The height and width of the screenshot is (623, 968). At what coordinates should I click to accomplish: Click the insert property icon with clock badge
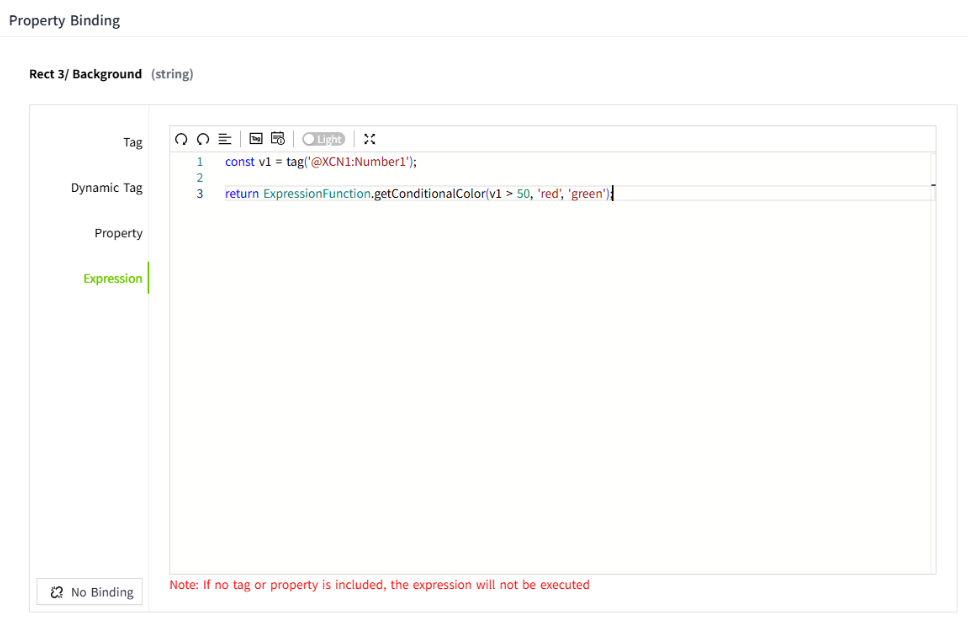pyautogui.click(x=278, y=139)
